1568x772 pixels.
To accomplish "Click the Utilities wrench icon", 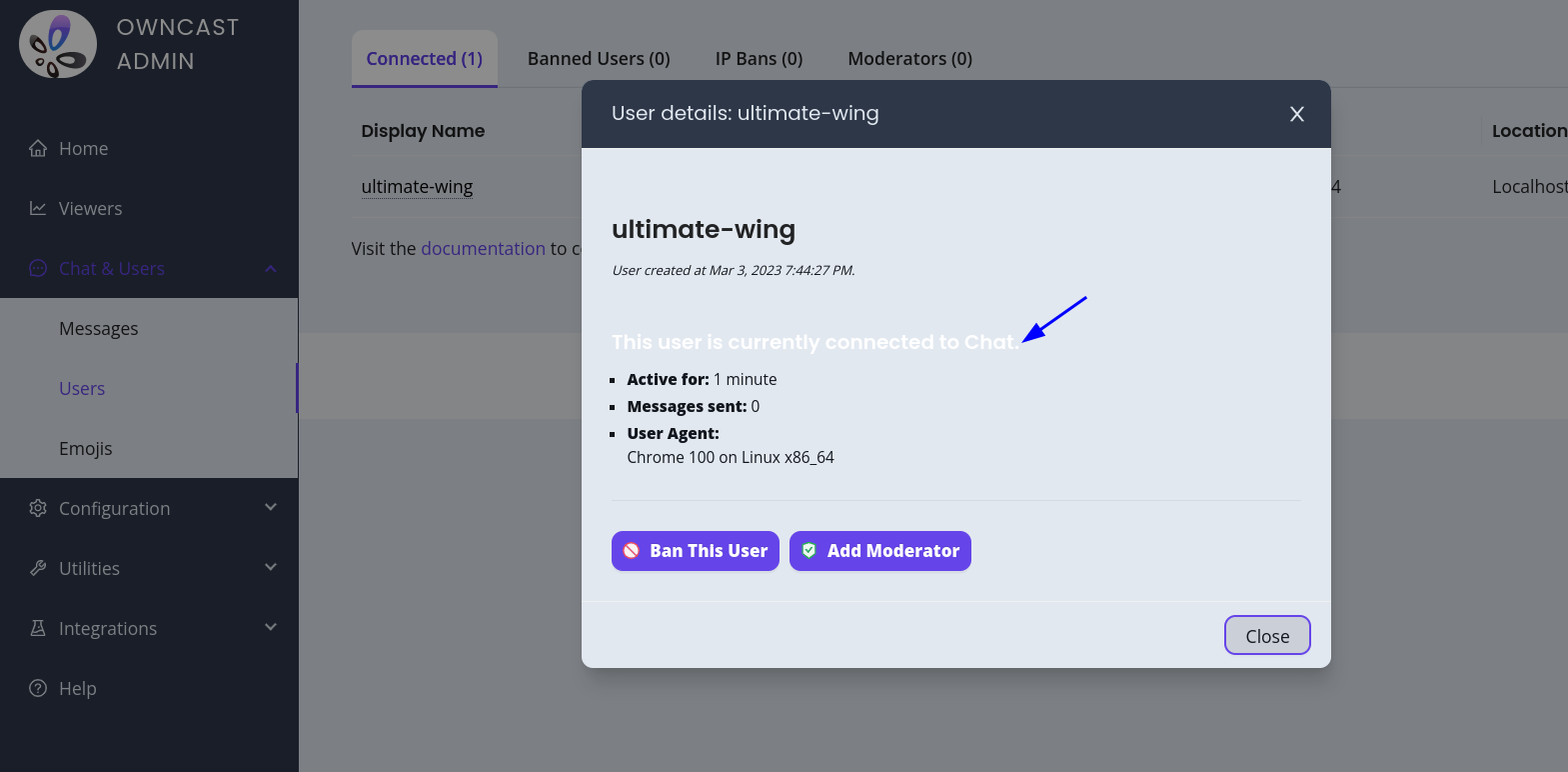I will click(x=38, y=568).
